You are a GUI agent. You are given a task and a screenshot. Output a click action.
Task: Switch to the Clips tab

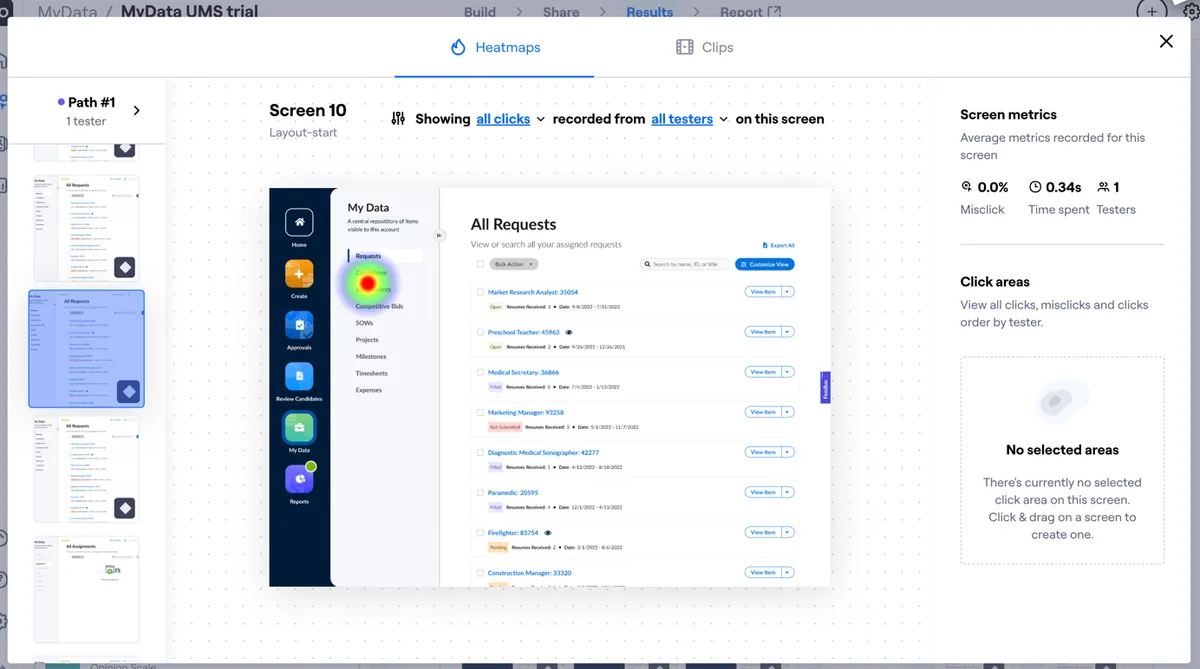pos(705,47)
